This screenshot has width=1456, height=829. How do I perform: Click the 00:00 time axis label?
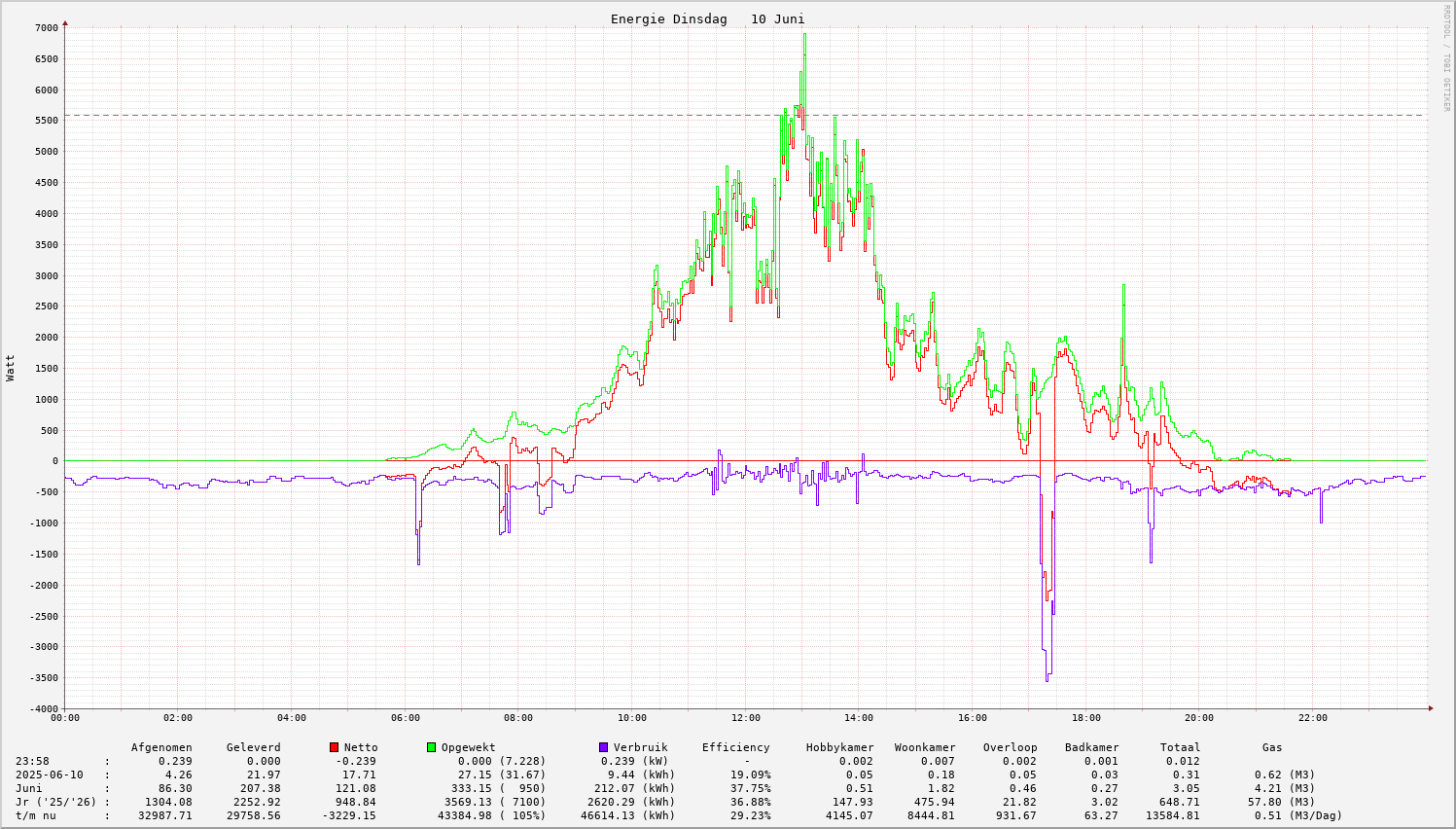click(x=65, y=718)
